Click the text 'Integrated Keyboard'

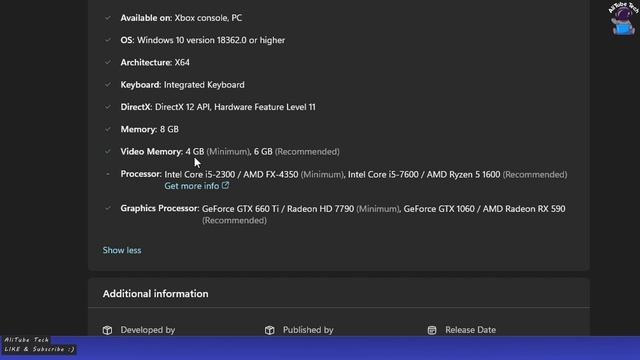(x=204, y=84)
